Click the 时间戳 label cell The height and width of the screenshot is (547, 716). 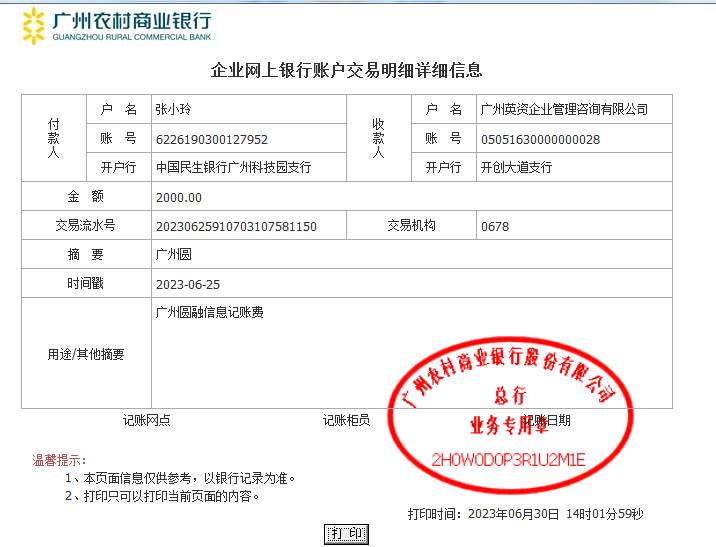(x=86, y=283)
